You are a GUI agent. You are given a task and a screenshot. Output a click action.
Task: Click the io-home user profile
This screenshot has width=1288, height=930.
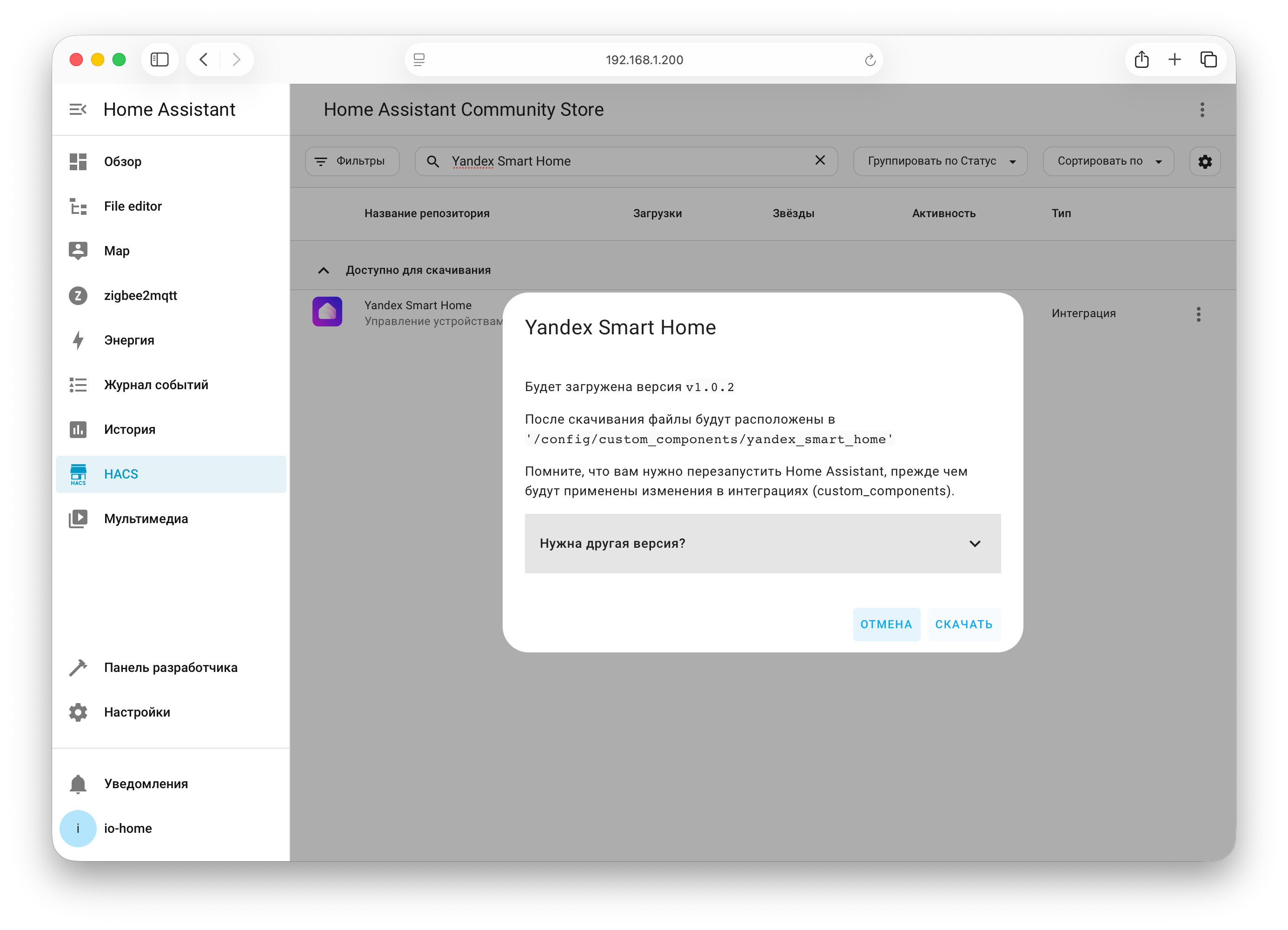[127, 828]
